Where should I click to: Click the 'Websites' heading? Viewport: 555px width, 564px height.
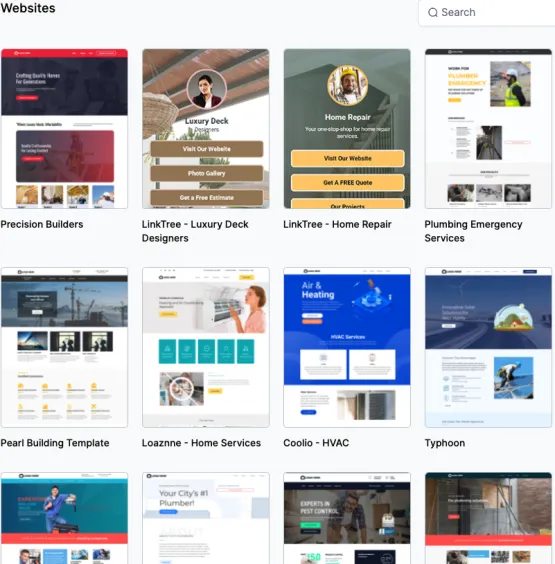point(28,8)
